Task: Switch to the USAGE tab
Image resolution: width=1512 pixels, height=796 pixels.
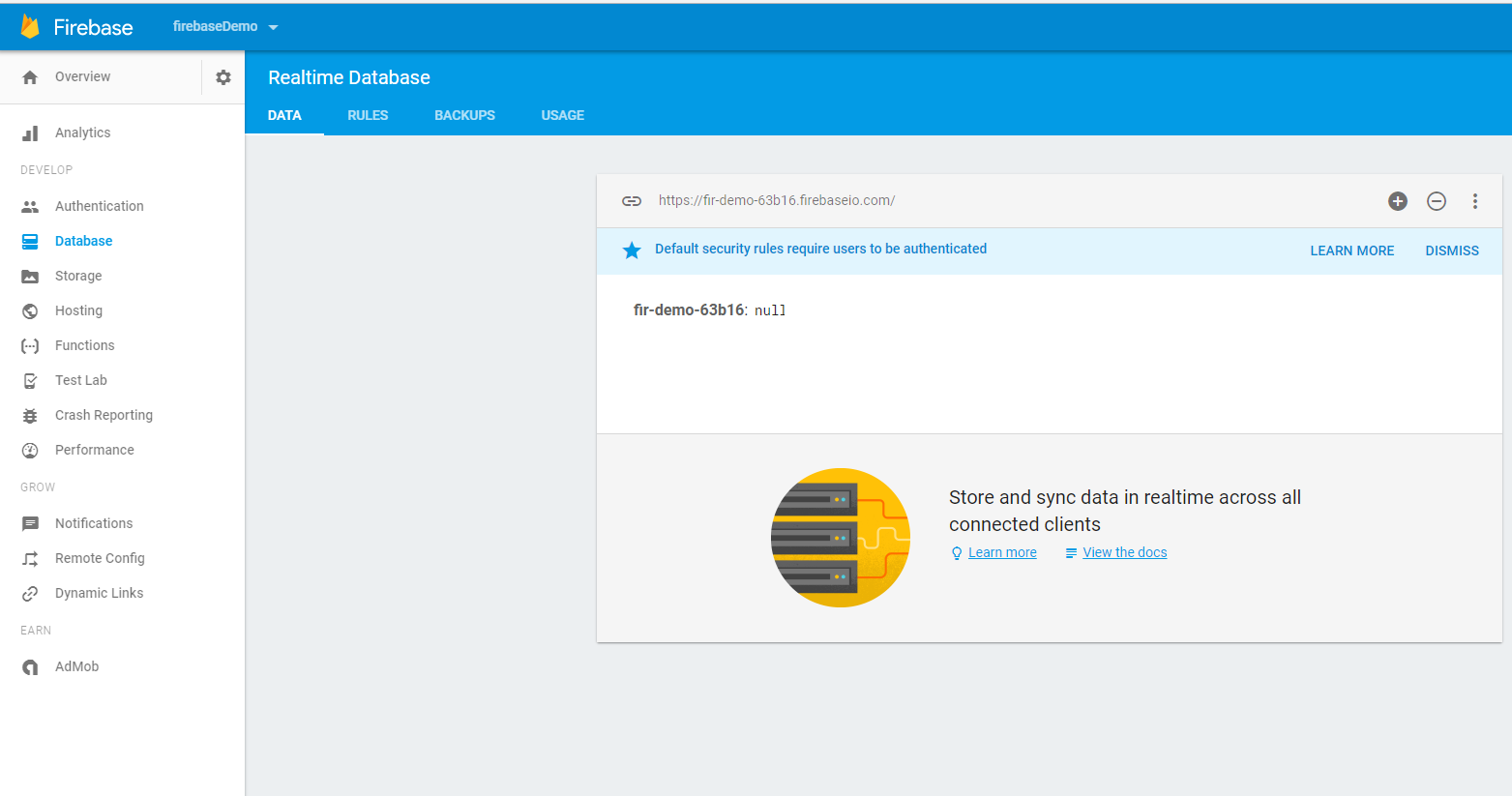Action: coord(563,115)
